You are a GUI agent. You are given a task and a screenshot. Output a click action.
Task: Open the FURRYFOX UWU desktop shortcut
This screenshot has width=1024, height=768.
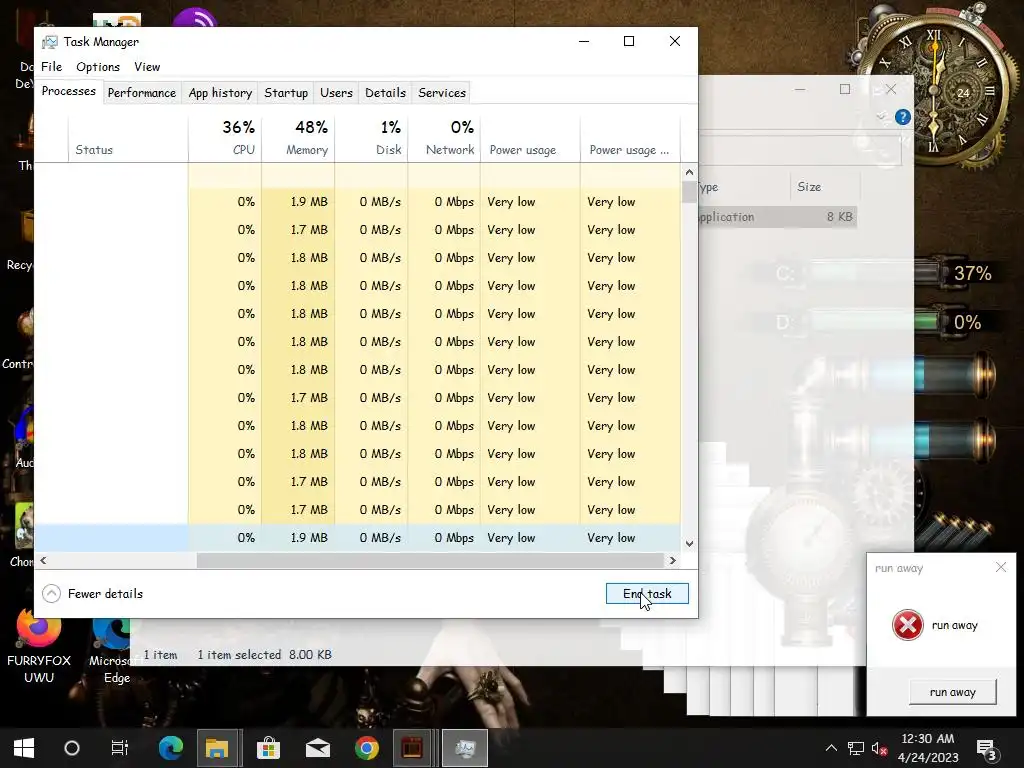[x=39, y=645]
